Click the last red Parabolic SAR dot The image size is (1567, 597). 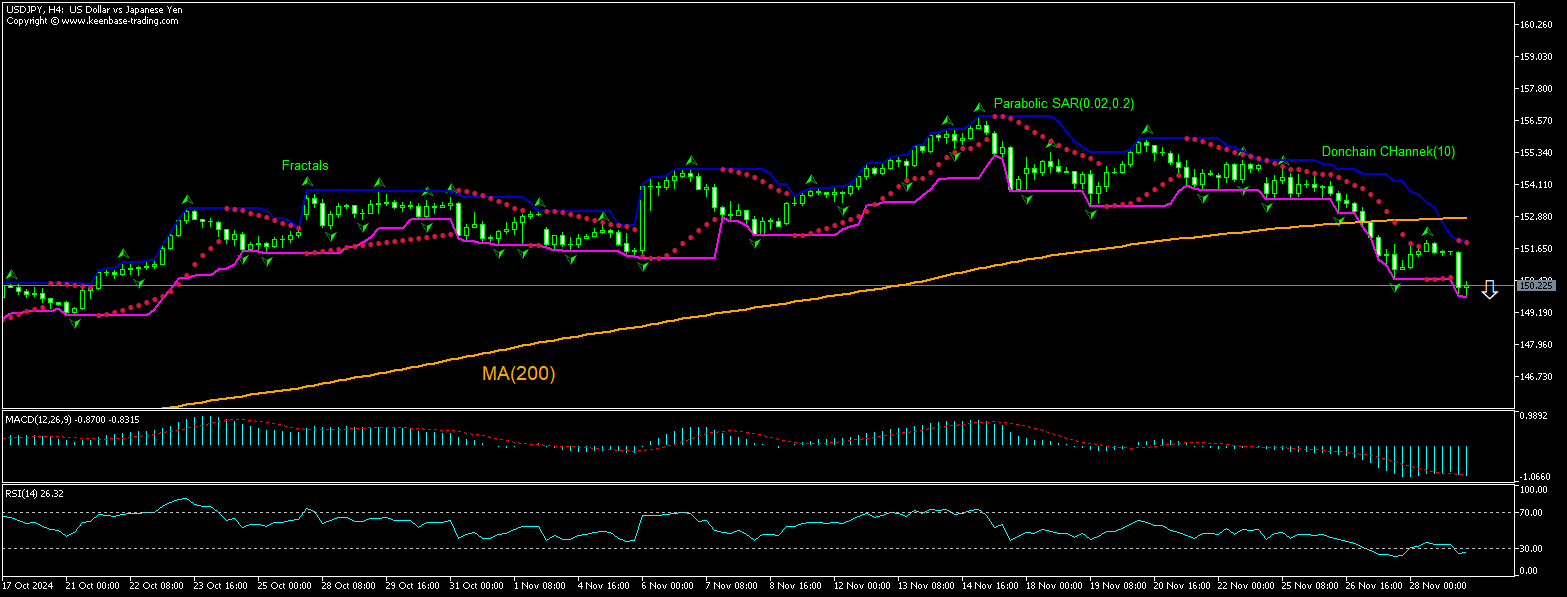pos(1466,243)
